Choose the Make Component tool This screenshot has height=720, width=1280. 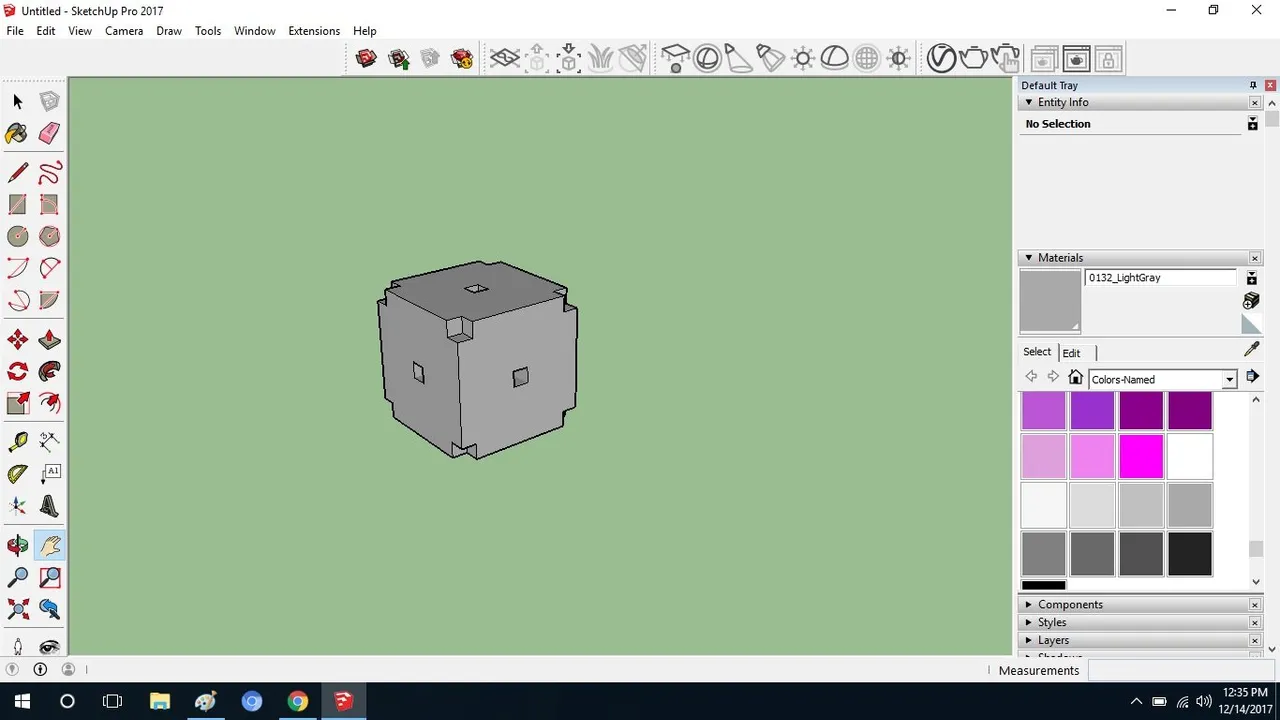[49, 101]
